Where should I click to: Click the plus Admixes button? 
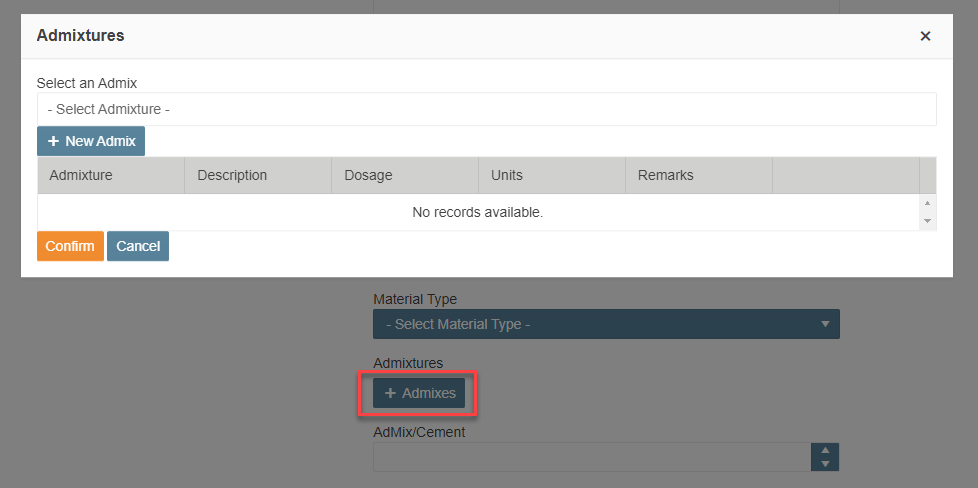coord(419,393)
